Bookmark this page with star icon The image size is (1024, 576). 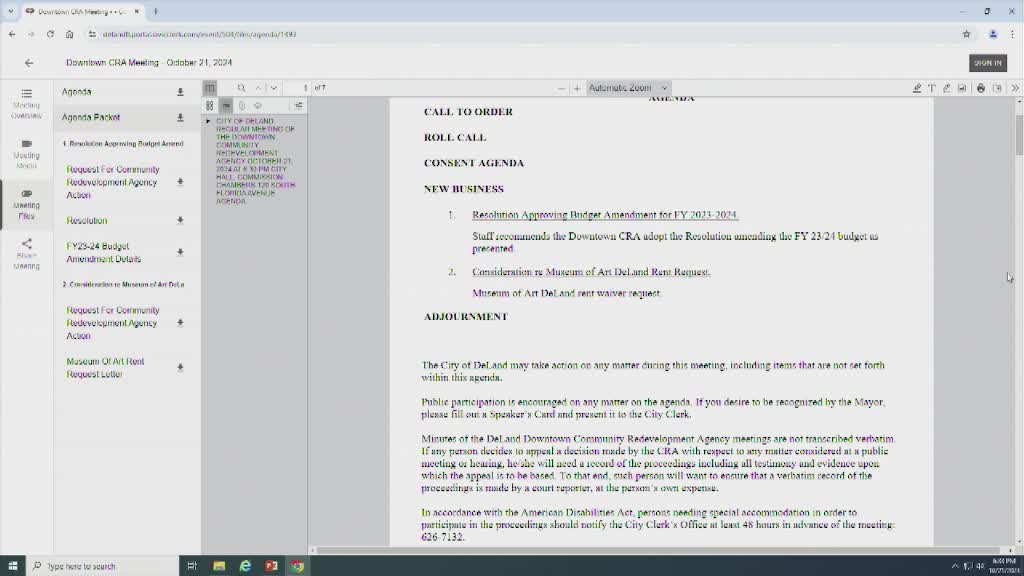[x=967, y=34]
